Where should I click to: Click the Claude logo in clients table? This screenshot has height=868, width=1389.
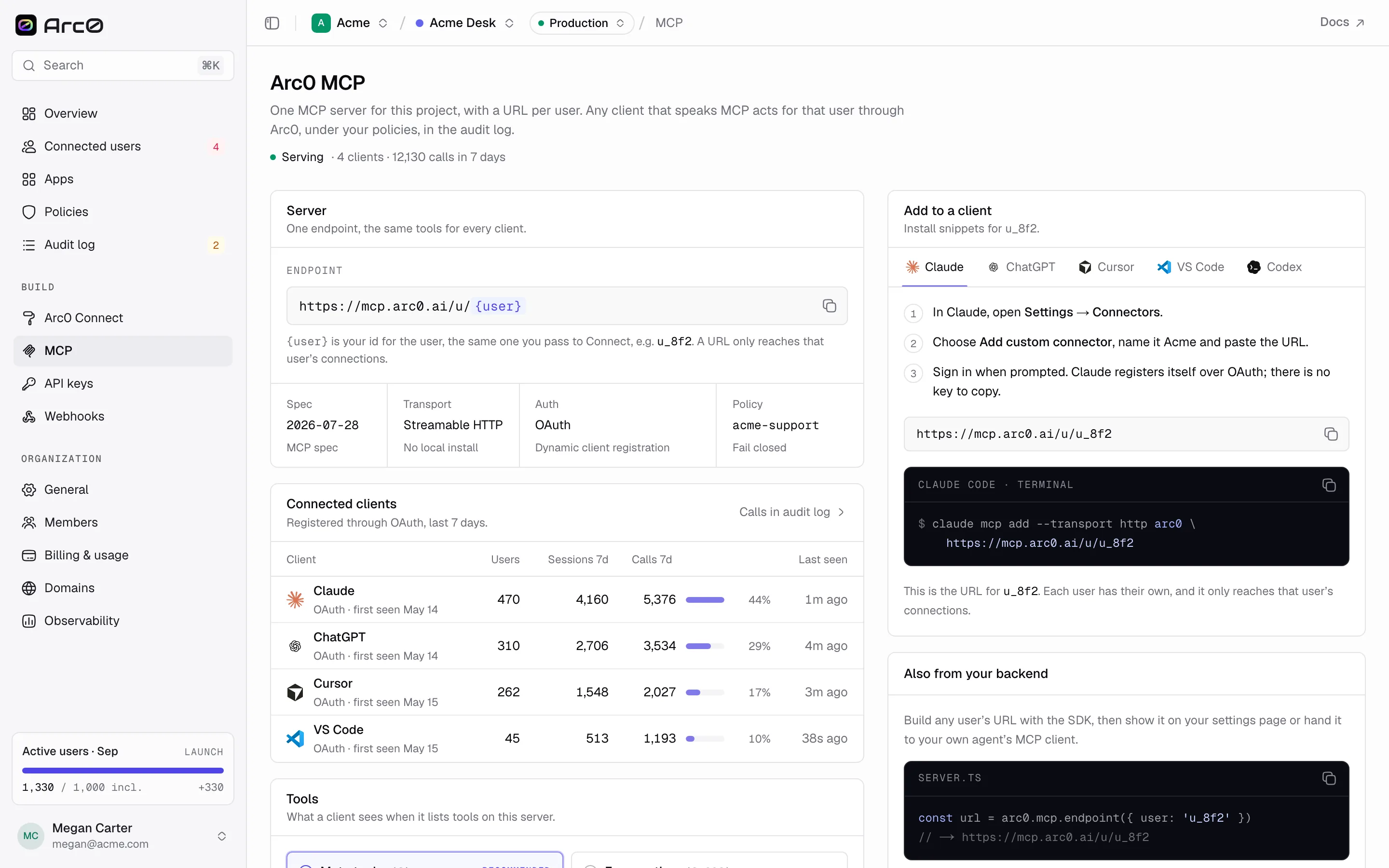[x=295, y=600]
